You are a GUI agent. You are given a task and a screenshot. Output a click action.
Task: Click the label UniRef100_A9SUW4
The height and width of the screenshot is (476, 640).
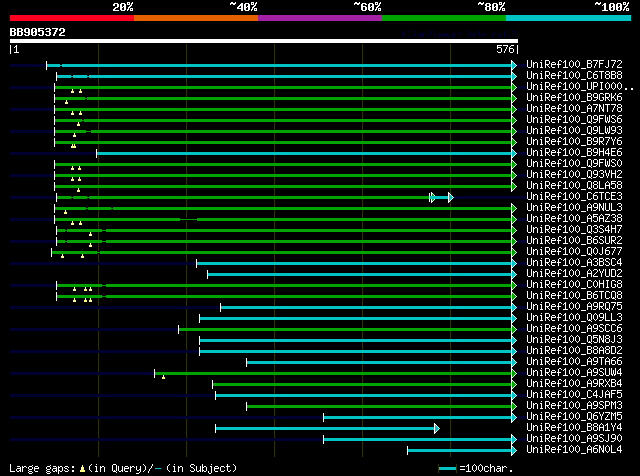click(574, 373)
